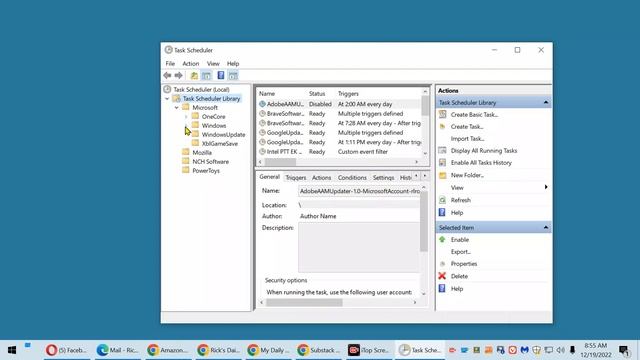Open the View menu
Viewport: 640px width, 360px height.
click(213, 64)
